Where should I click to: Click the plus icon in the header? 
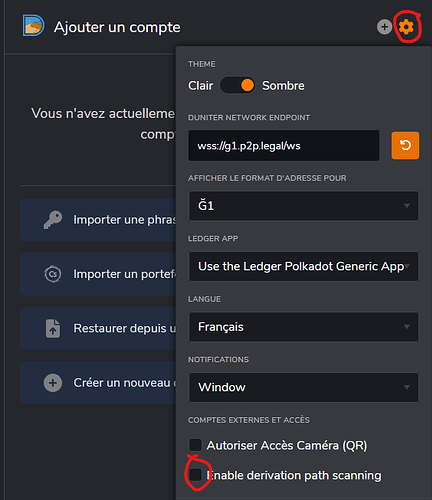(x=384, y=27)
